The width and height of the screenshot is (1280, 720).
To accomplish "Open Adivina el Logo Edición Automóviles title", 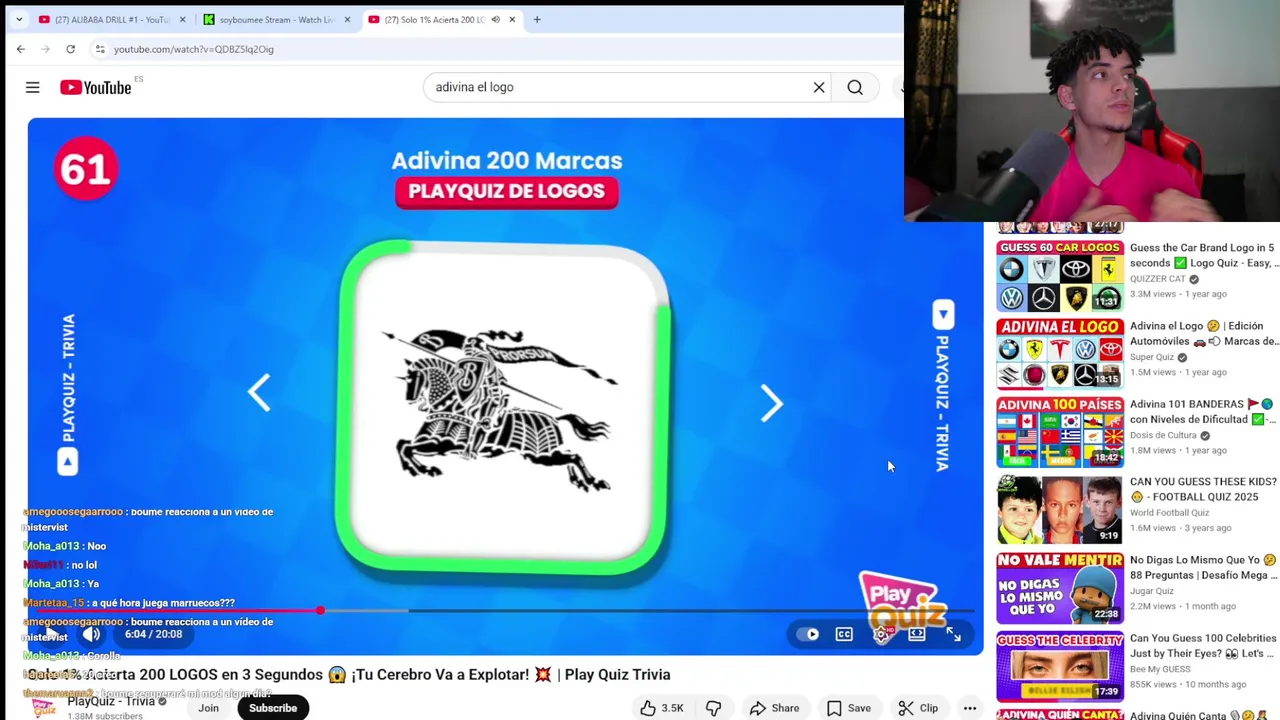I will tap(1204, 334).
